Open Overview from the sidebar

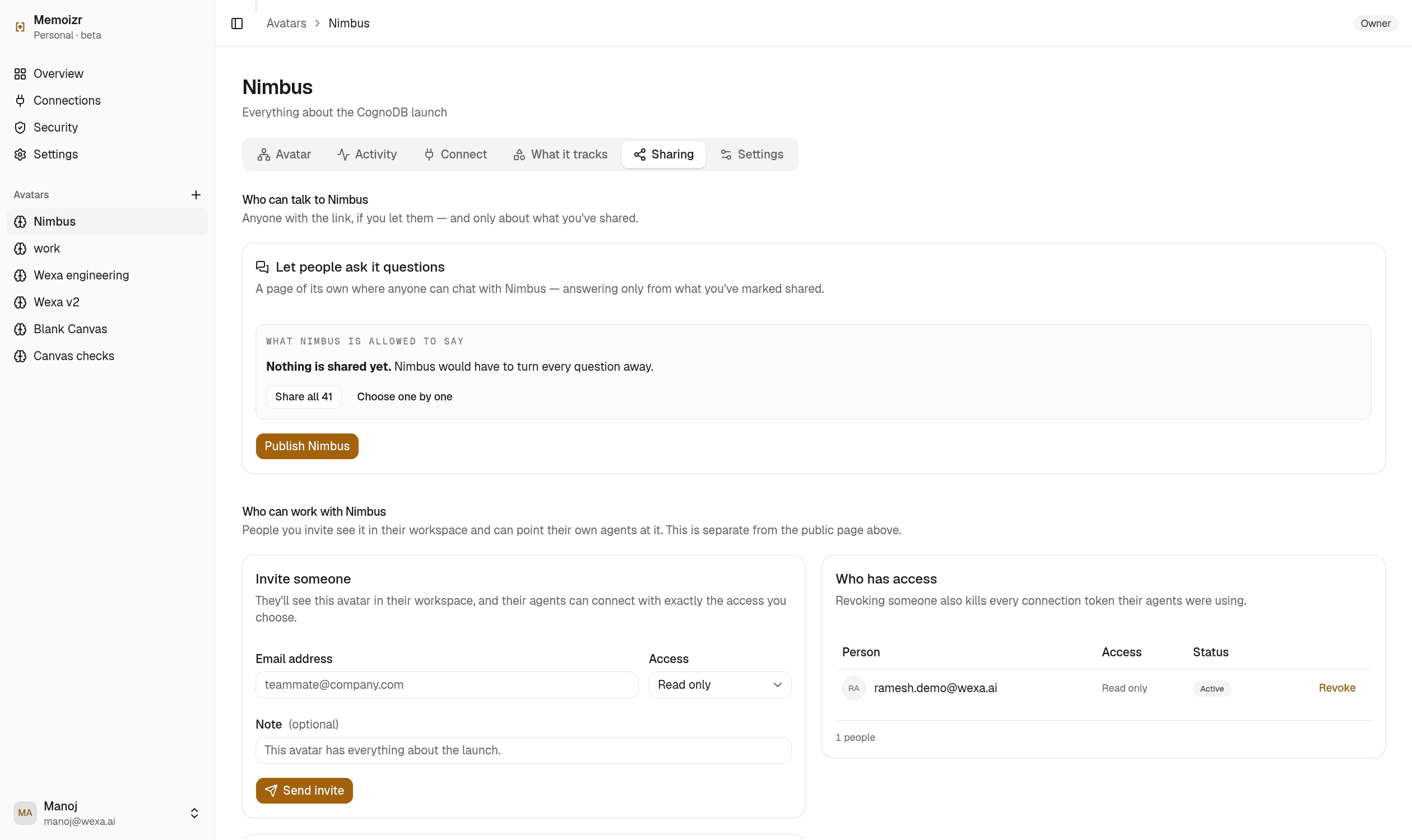(x=107, y=73)
